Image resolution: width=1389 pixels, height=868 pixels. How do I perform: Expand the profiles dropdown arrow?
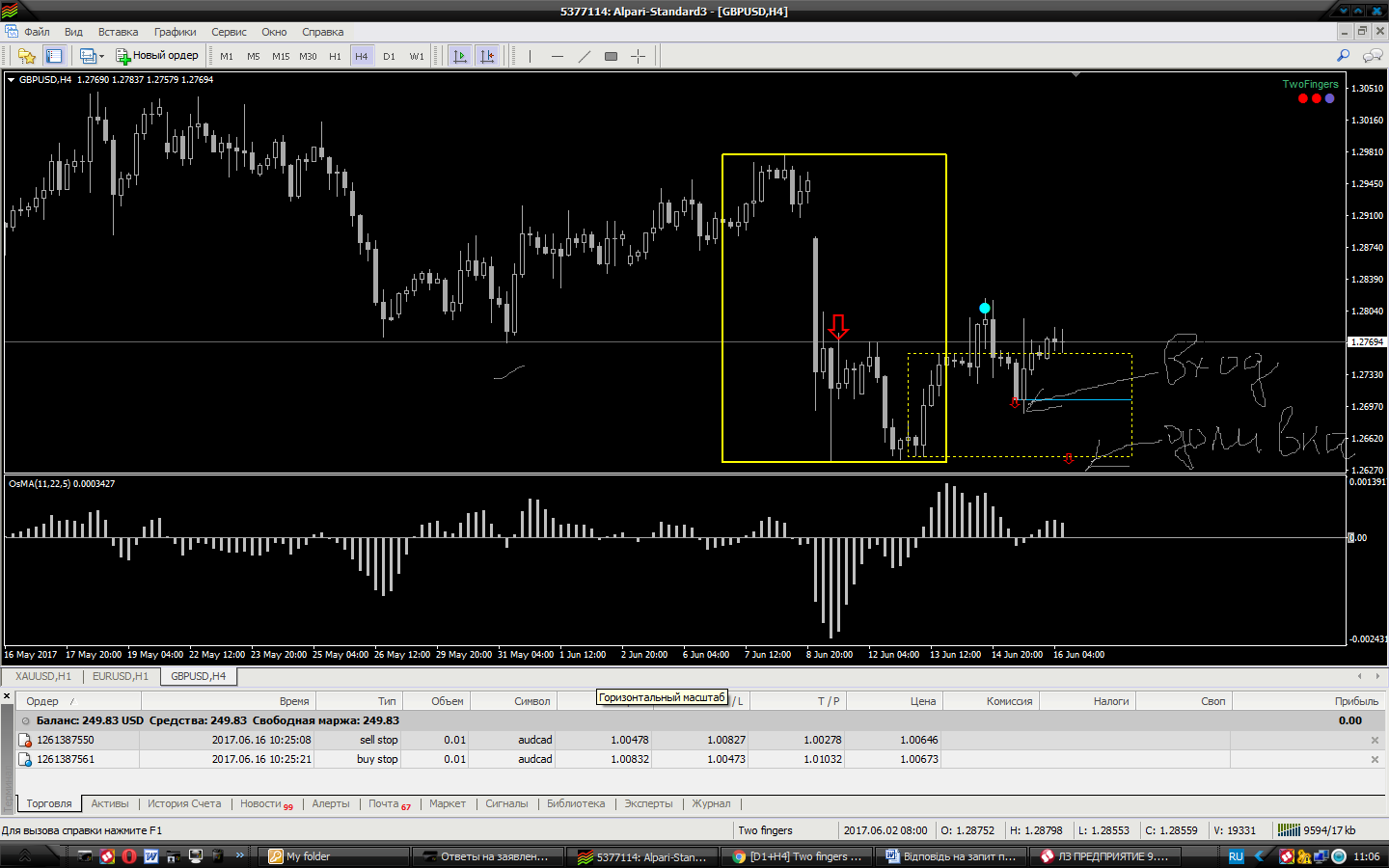pyautogui.click(x=102, y=56)
